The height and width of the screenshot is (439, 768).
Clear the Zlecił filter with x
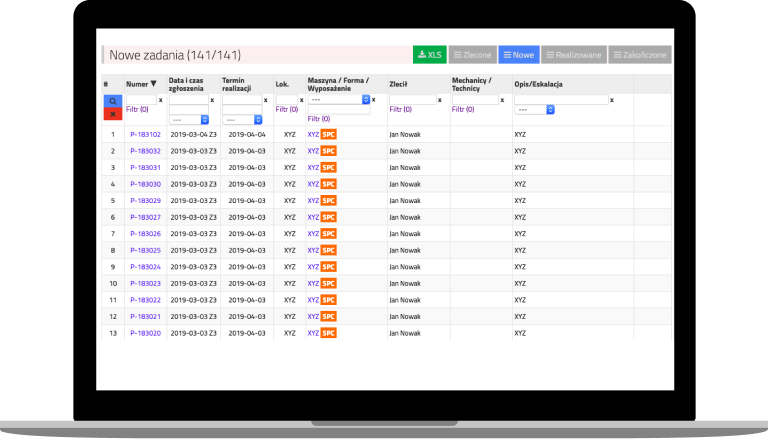tap(440, 100)
